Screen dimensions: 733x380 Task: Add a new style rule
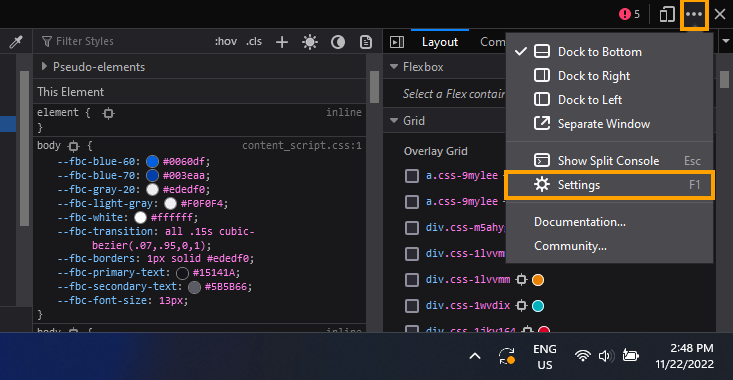coord(282,42)
